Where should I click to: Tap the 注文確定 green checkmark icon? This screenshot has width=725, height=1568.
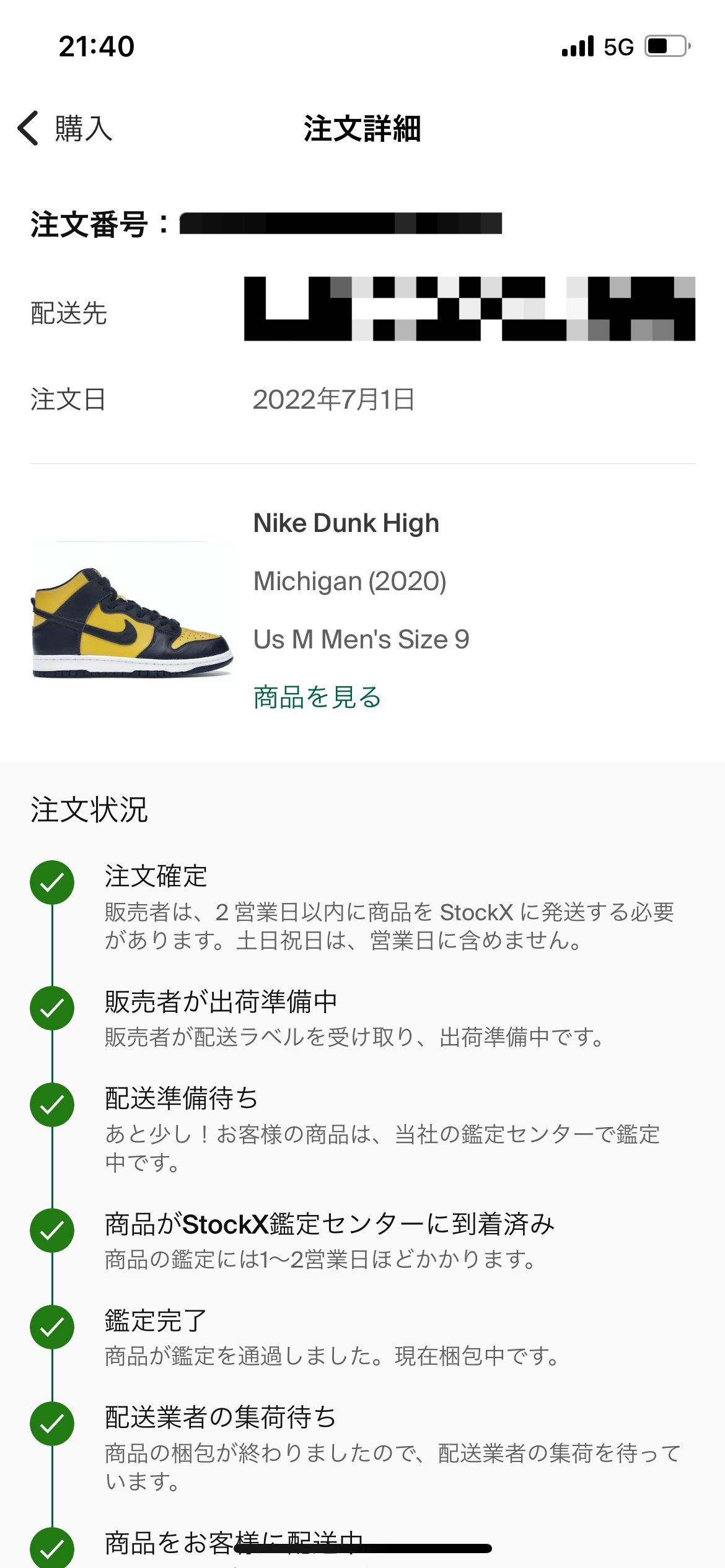point(52,882)
